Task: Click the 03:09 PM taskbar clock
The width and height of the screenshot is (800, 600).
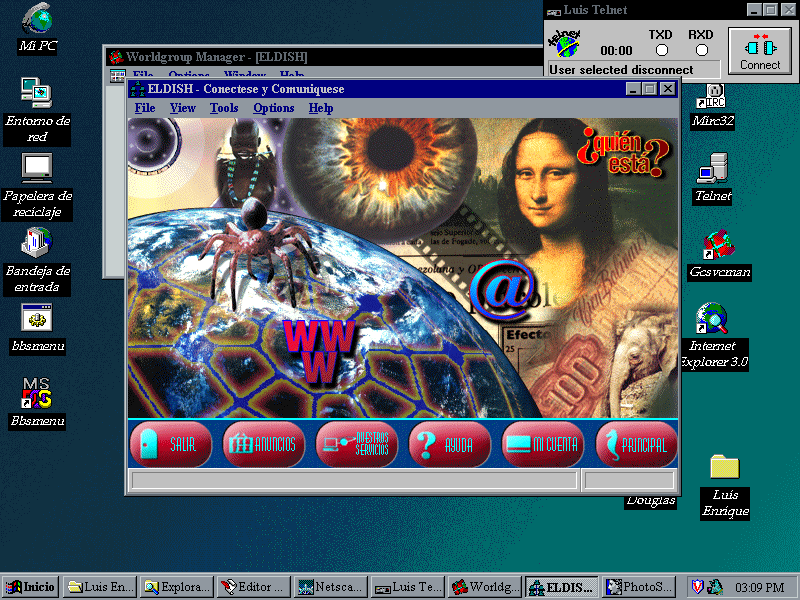Action: (759, 587)
